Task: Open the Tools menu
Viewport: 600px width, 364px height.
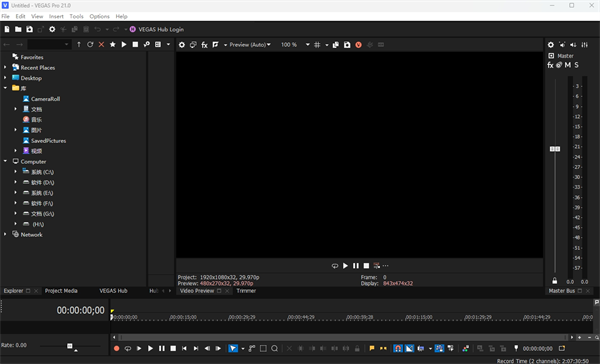Action: (77, 16)
